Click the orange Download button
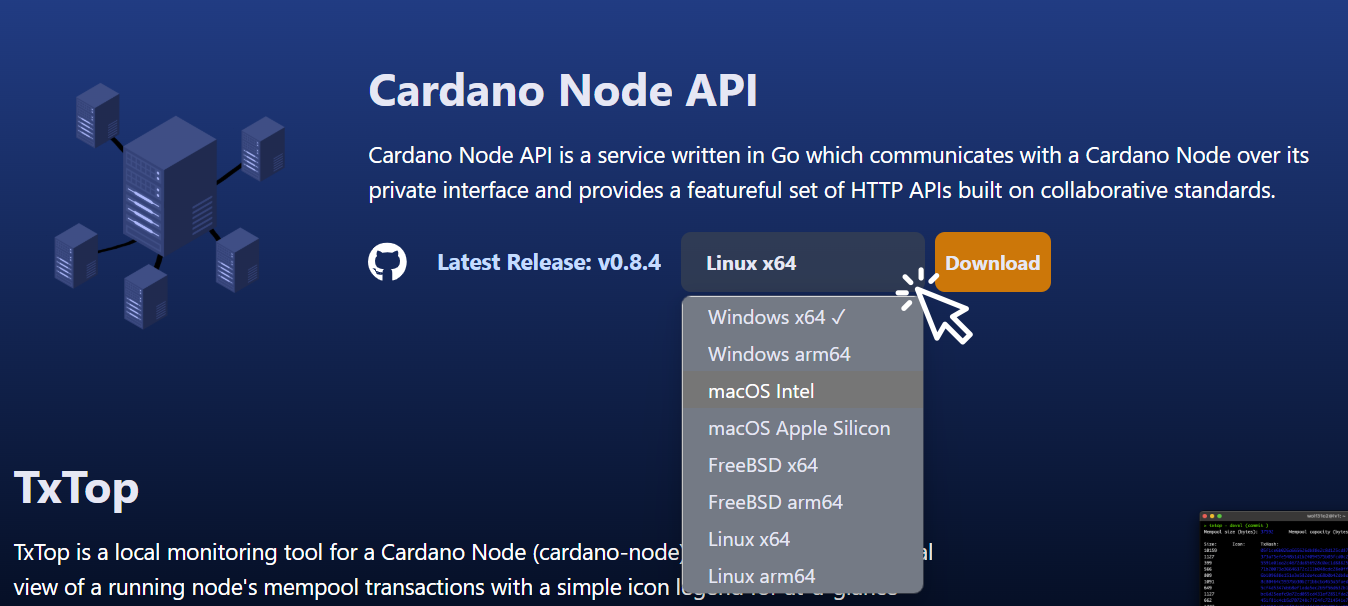 (992, 262)
